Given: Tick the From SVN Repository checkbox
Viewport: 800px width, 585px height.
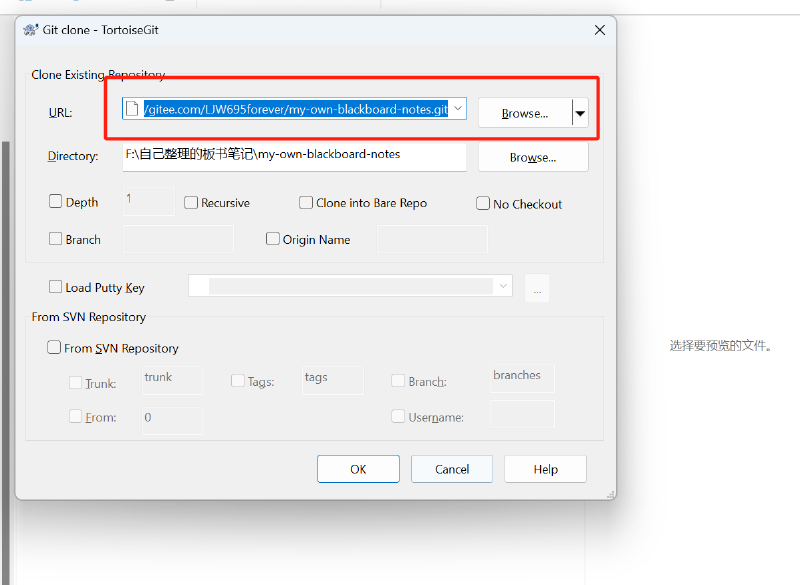Looking at the screenshot, I should click(x=54, y=347).
